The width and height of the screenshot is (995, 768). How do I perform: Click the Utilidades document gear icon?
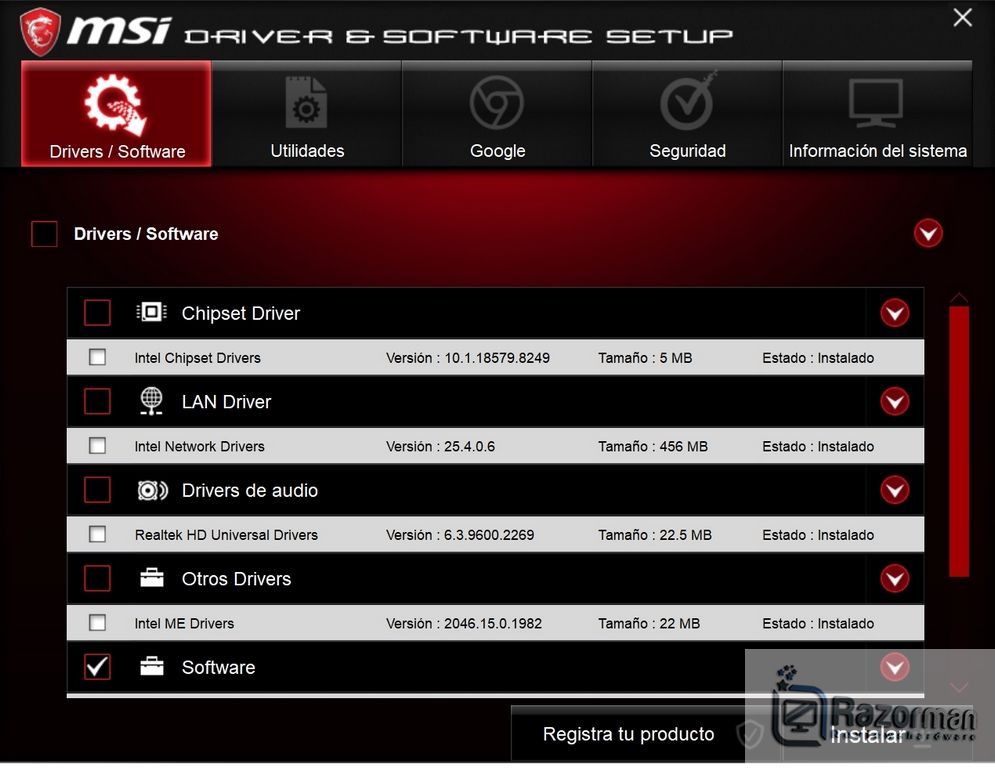pyautogui.click(x=306, y=102)
